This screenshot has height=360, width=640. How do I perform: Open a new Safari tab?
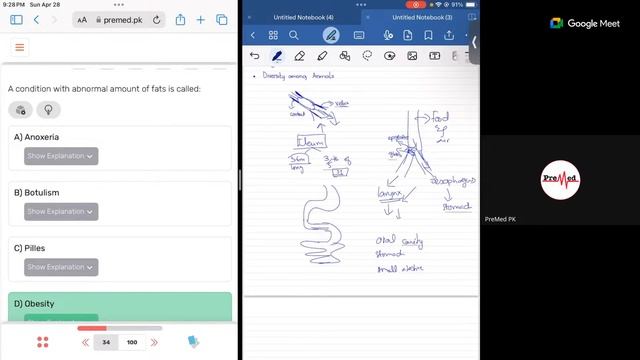[x=200, y=20]
